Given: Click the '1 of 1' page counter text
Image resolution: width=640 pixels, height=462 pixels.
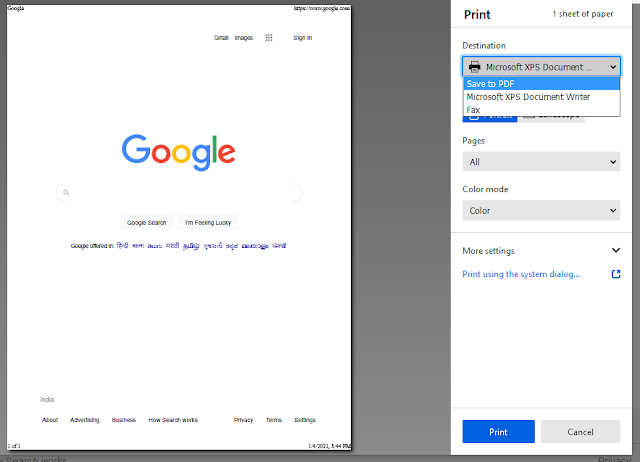Looking at the screenshot, I should click(x=14, y=446).
